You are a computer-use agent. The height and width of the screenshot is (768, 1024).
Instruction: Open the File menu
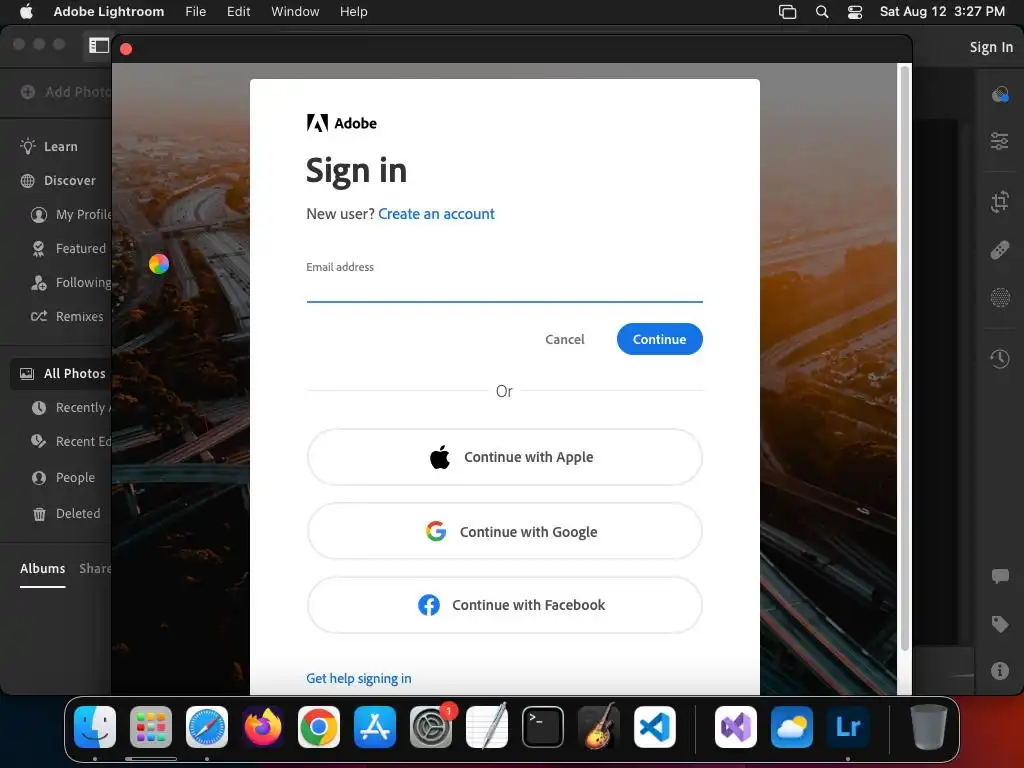[x=195, y=12]
